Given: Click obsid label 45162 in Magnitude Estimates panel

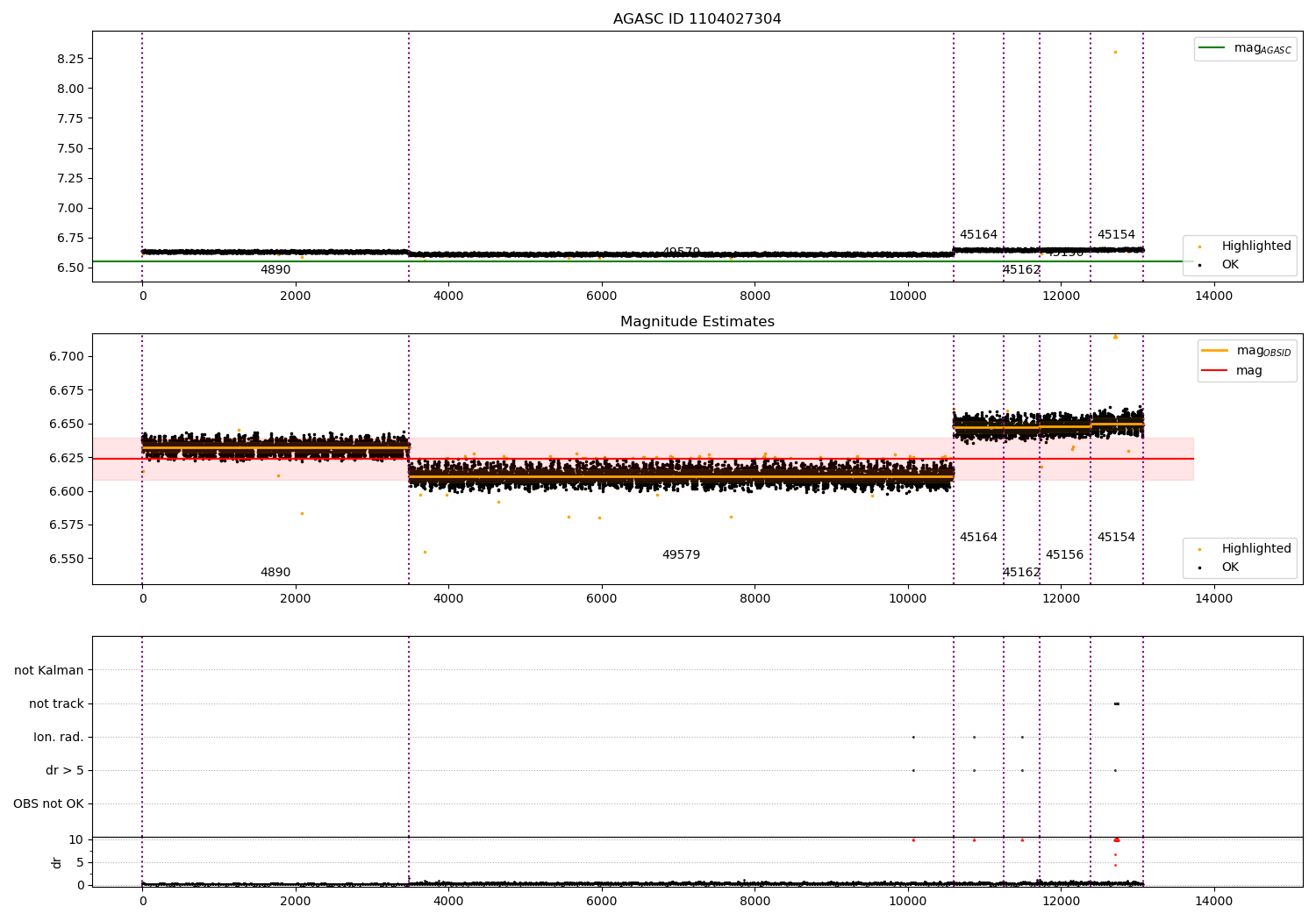Looking at the screenshot, I should click(x=1021, y=573).
